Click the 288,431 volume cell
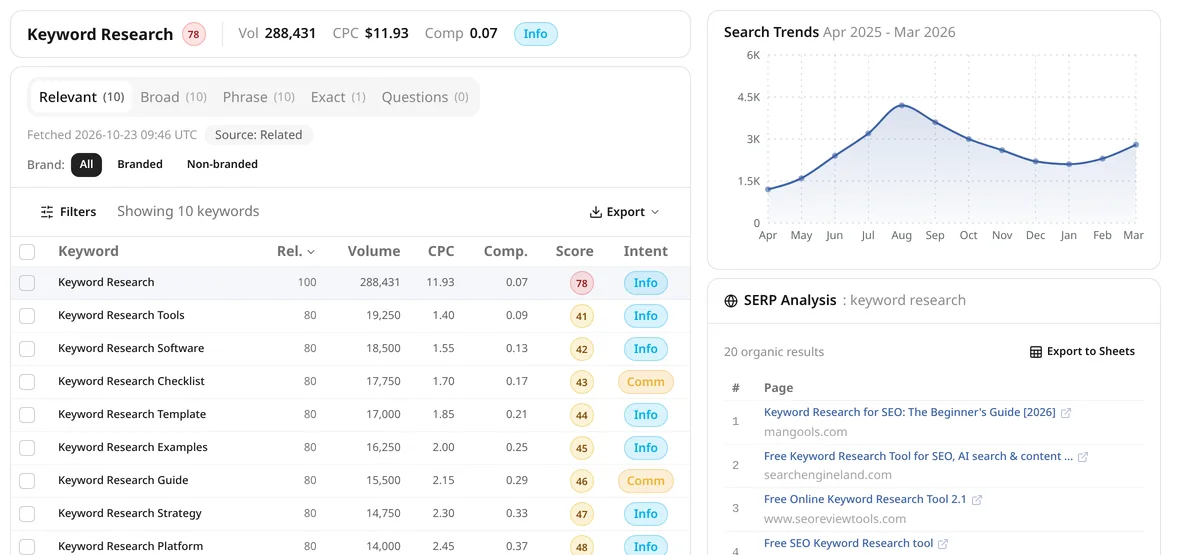This screenshot has height=555, width=1185. pos(380,283)
